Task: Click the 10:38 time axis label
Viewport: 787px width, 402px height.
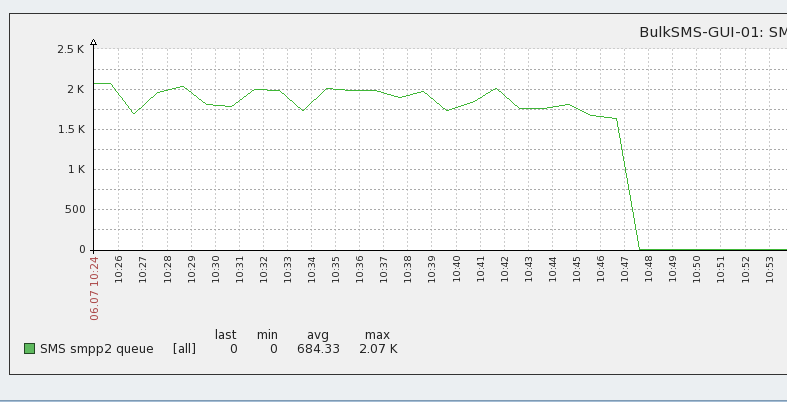Action: [x=408, y=269]
